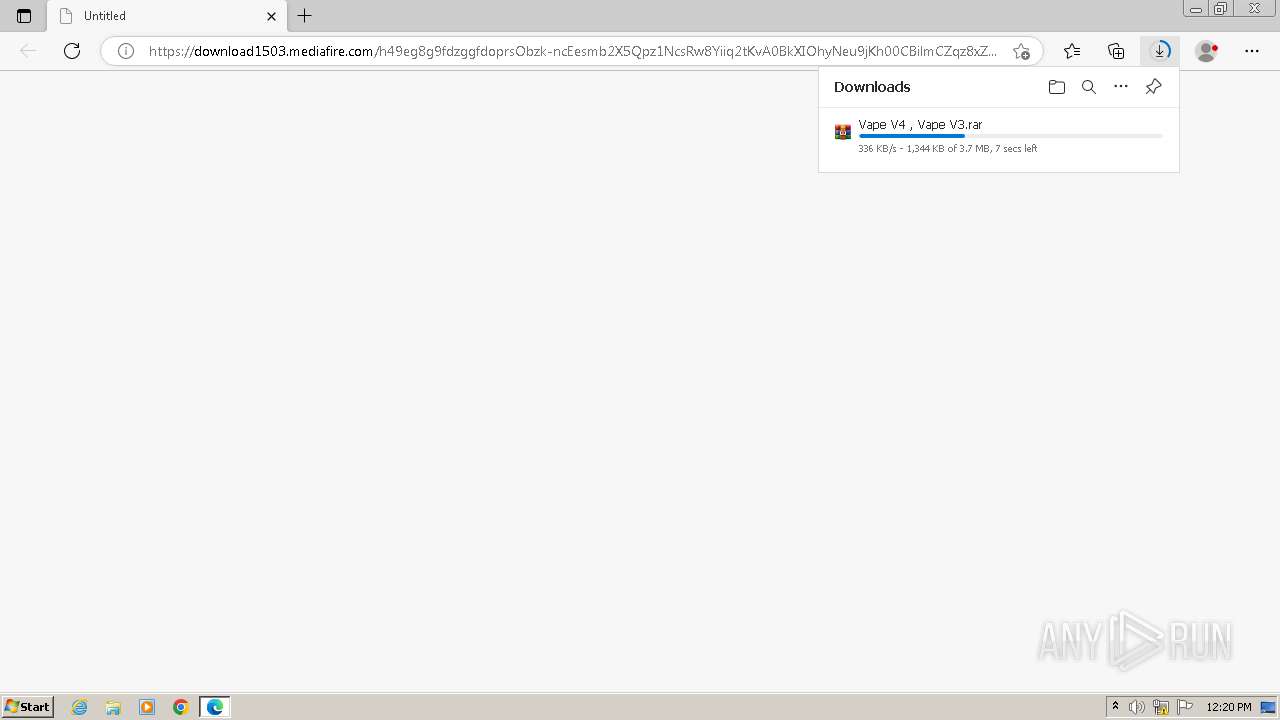Image resolution: width=1280 pixels, height=720 pixels.
Task: Toggle the Downloads toolbar button
Action: 1160,51
